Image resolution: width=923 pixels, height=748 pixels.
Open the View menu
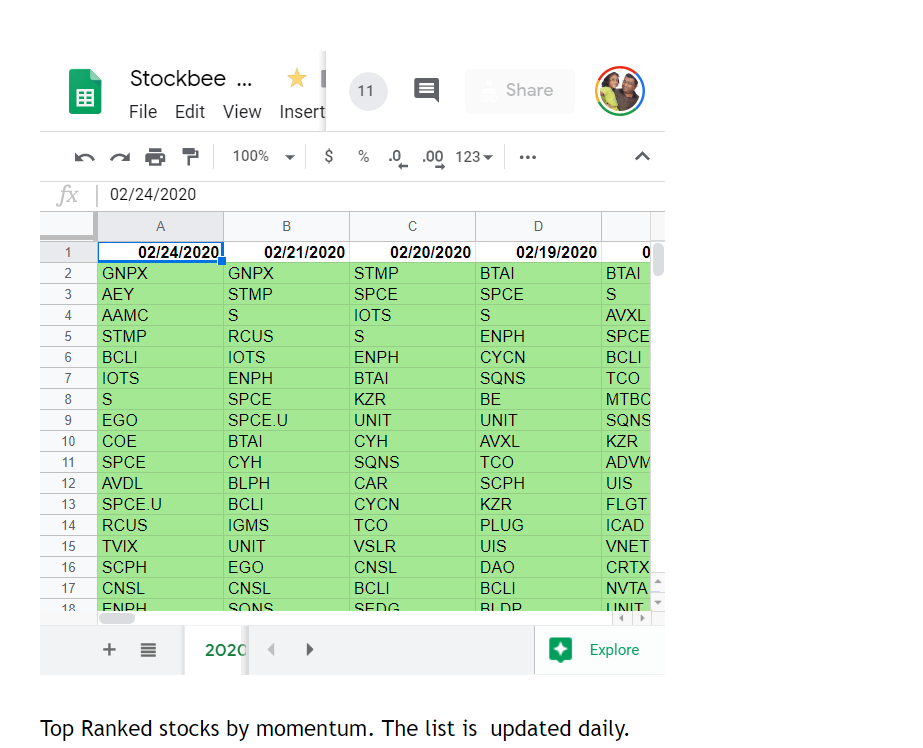click(x=242, y=112)
